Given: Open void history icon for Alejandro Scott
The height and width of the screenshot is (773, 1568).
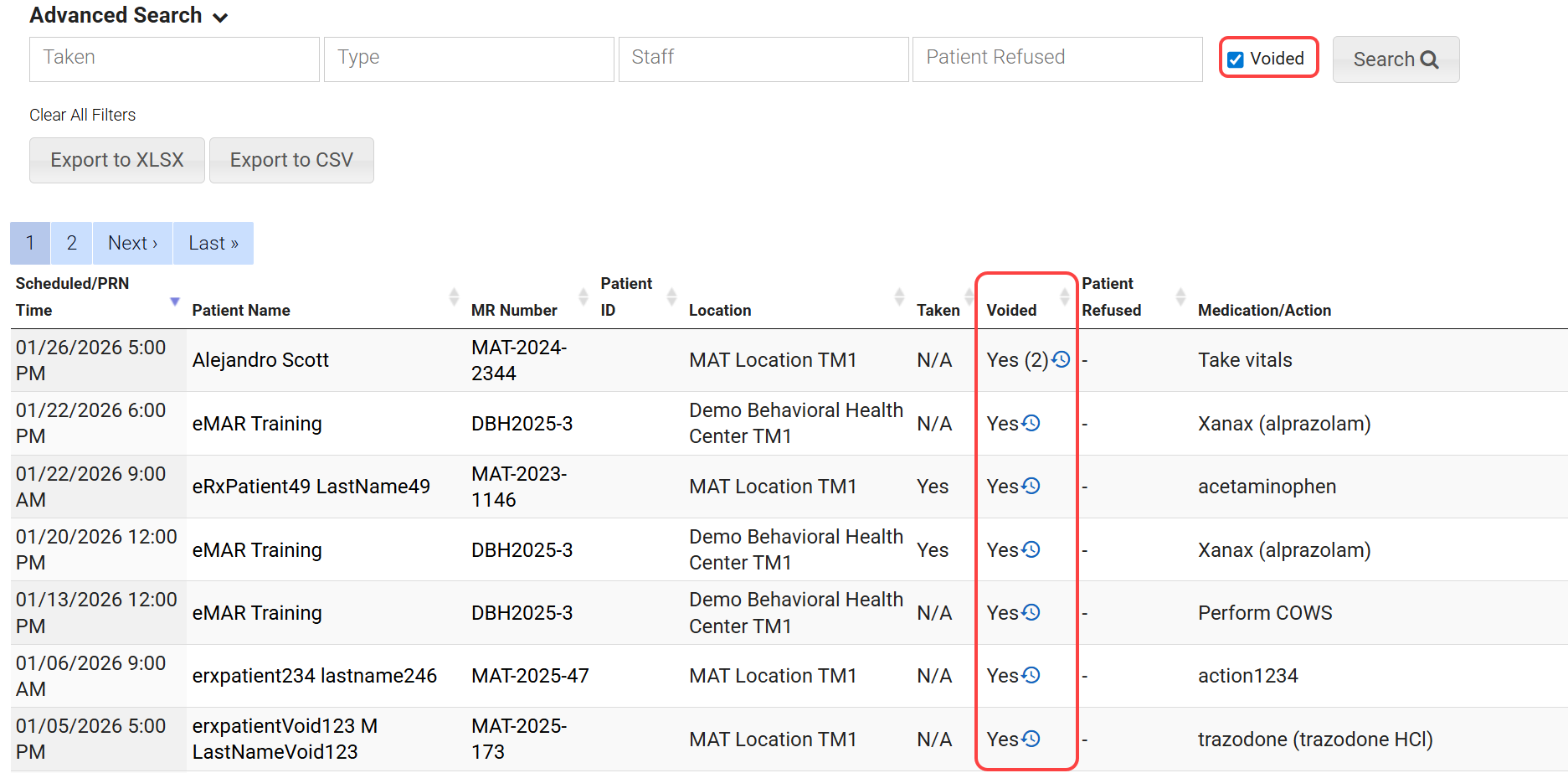Looking at the screenshot, I should pyautogui.click(x=1061, y=360).
